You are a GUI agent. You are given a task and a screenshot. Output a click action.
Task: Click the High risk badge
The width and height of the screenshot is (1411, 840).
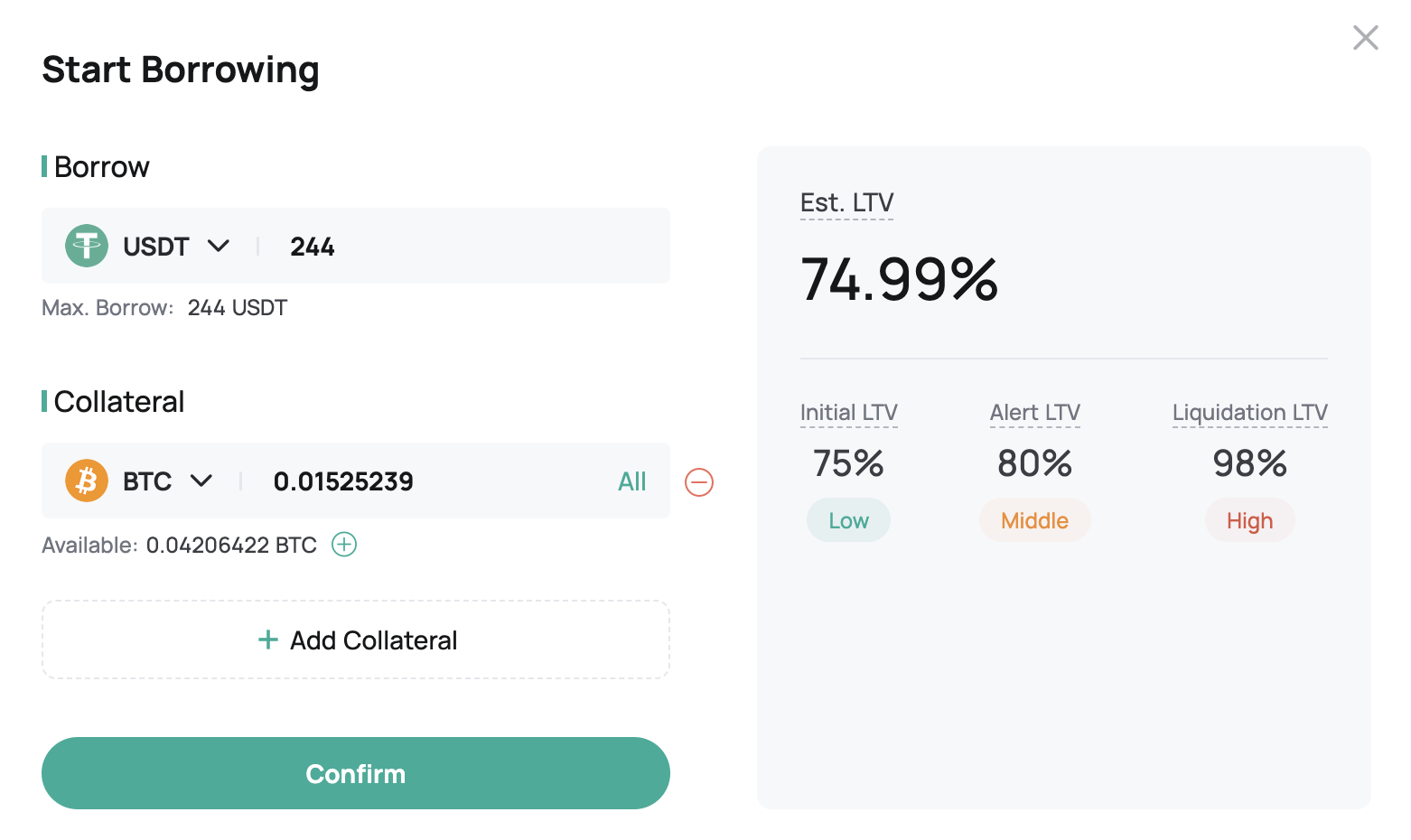click(x=1250, y=520)
